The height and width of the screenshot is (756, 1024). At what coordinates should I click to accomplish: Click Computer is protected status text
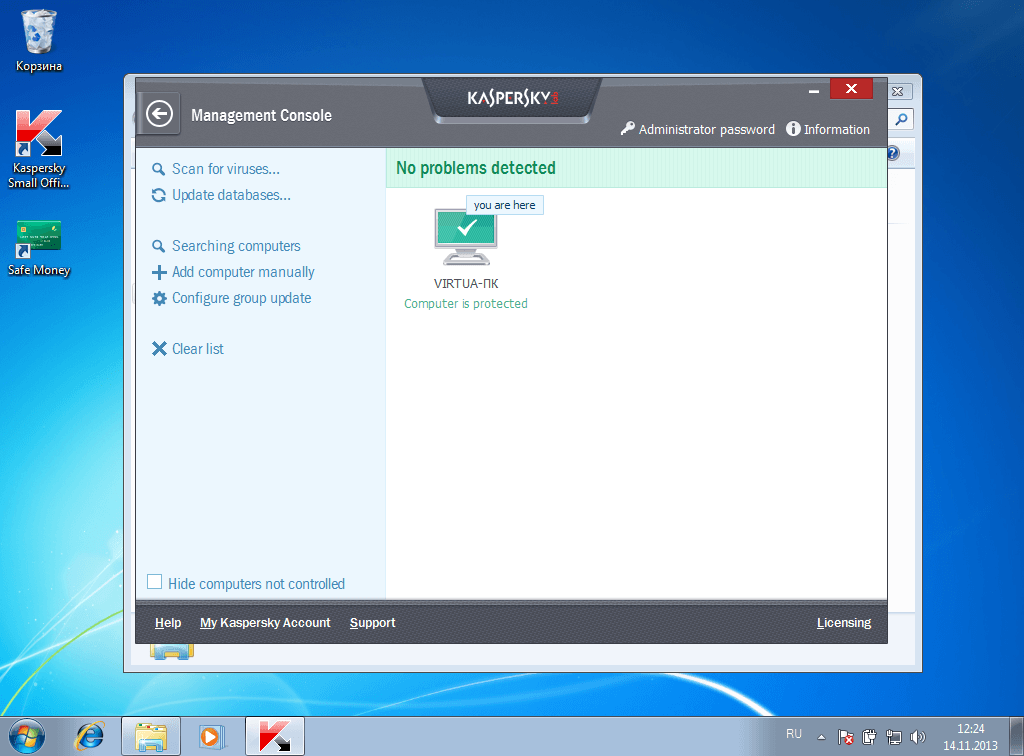click(x=466, y=304)
